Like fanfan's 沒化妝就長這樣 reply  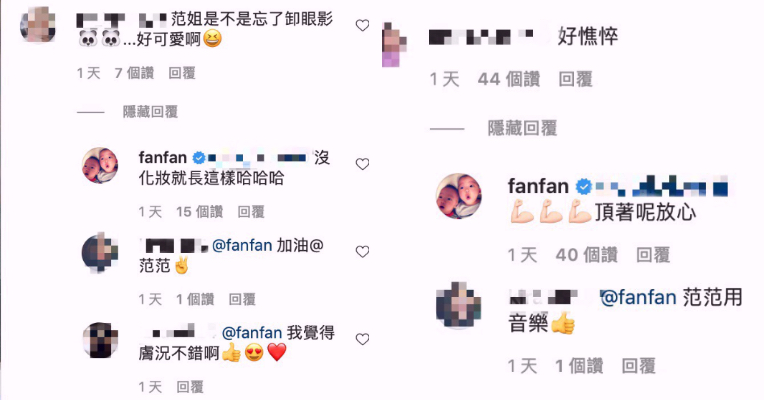point(362,164)
